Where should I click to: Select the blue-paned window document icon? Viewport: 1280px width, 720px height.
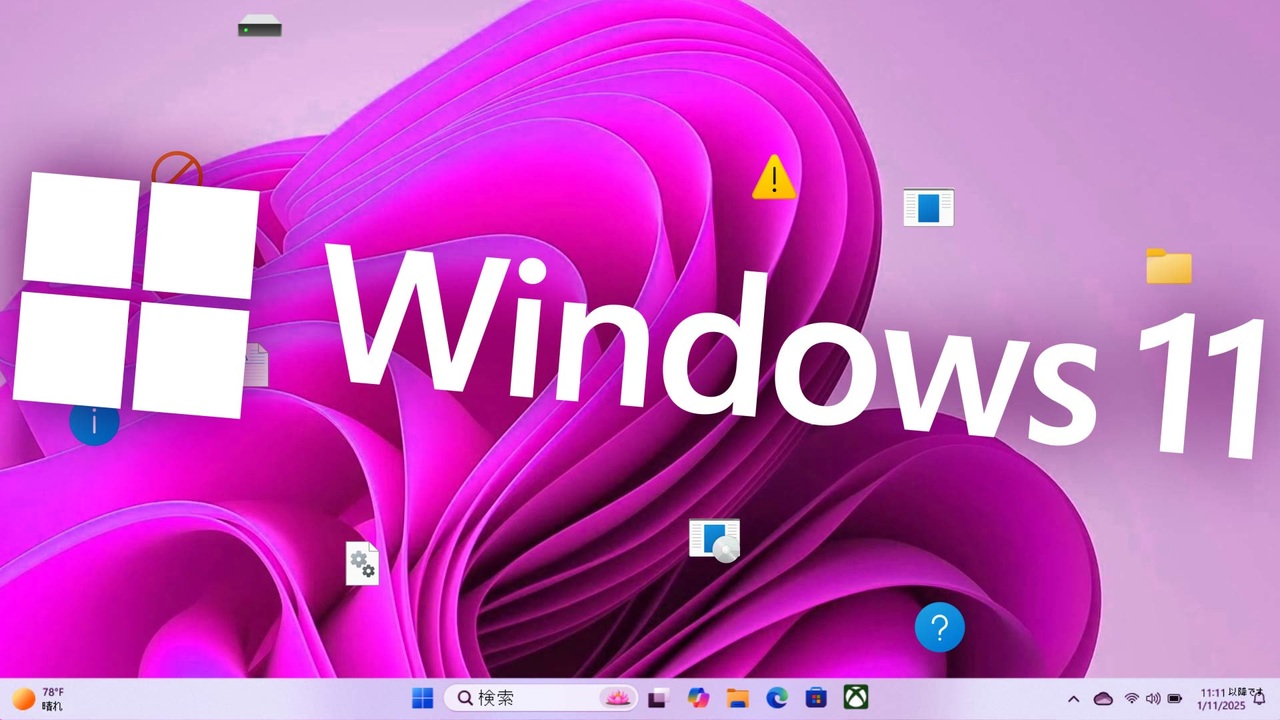[x=928, y=208]
